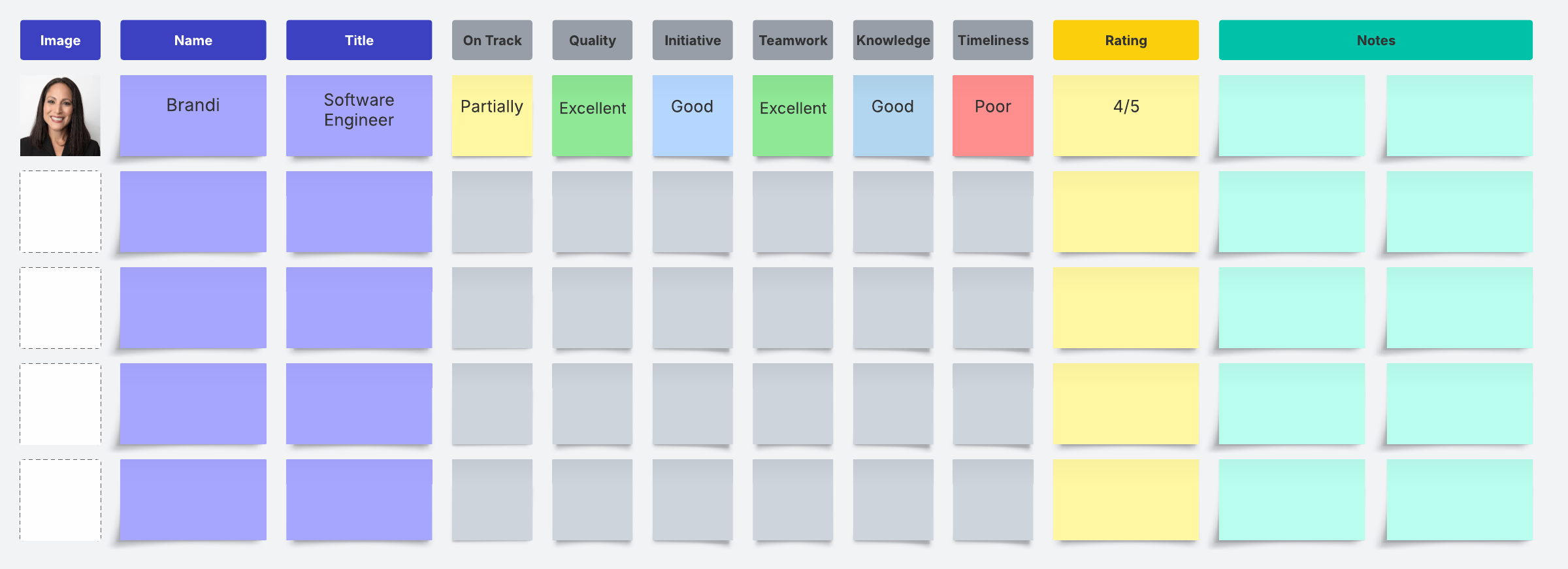Image resolution: width=1568 pixels, height=569 pixels.
Task: Click the Excellent note under Teamwork
Action: coord(792,116)
